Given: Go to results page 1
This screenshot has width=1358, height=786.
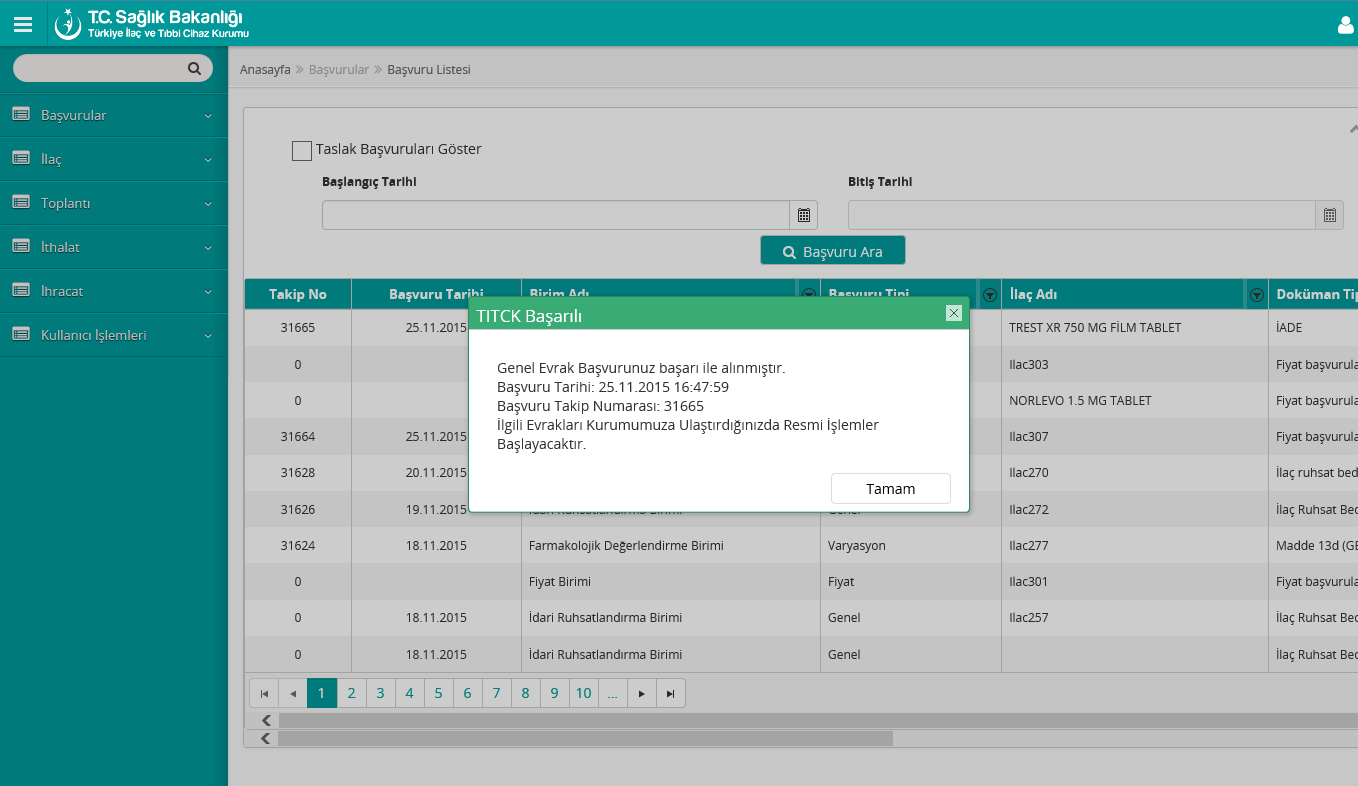Looking at the screenshot, I should point(322,693).
